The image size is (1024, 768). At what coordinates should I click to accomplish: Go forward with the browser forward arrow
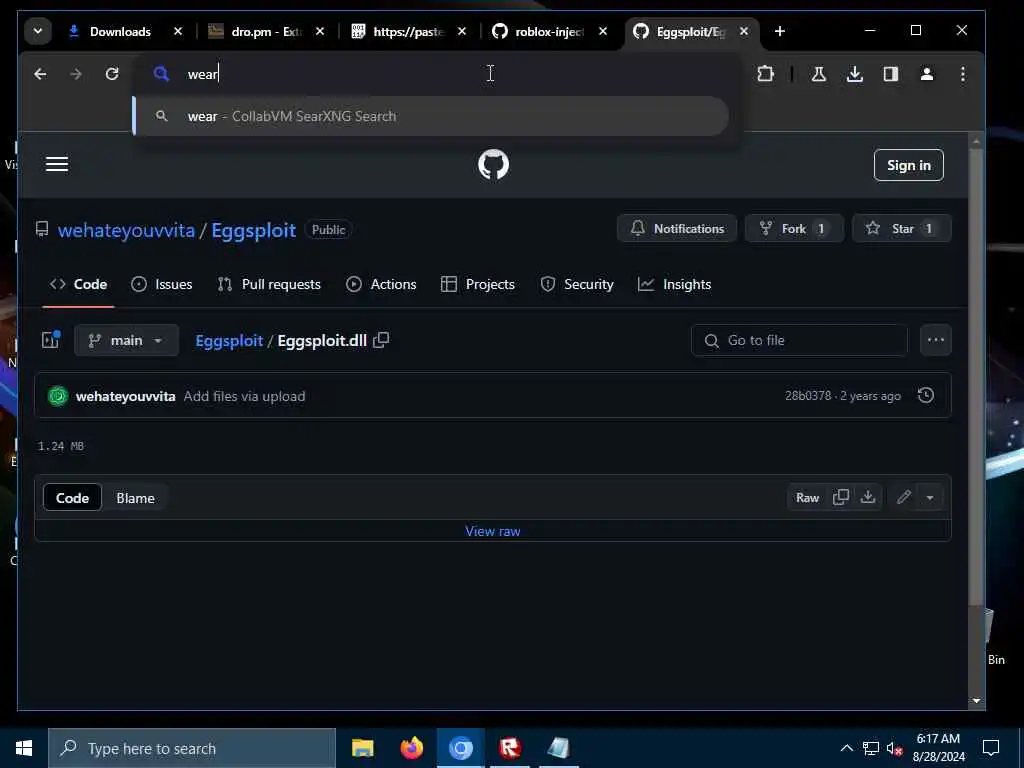tap(76, 74)
